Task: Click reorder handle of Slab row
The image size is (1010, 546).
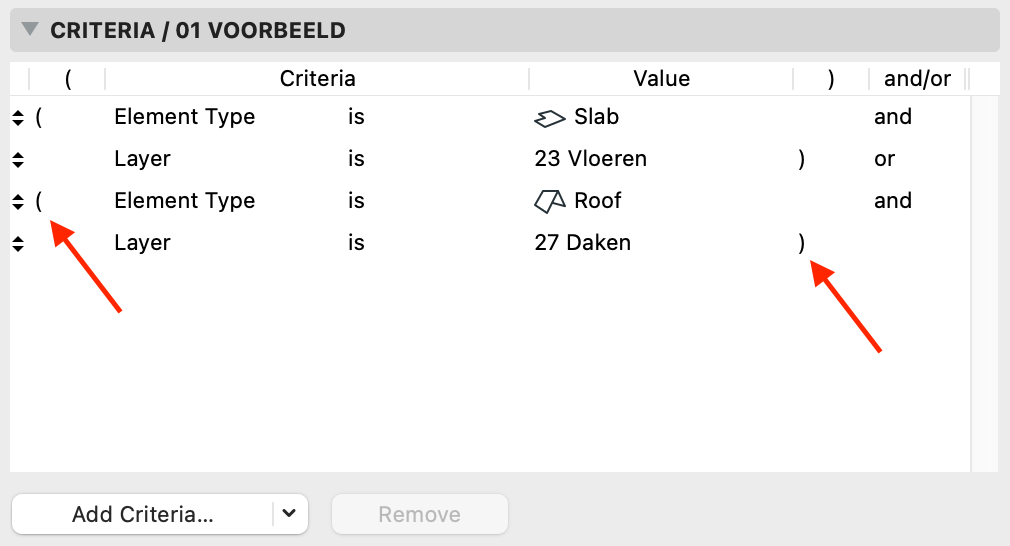Action: coord(18,118)
